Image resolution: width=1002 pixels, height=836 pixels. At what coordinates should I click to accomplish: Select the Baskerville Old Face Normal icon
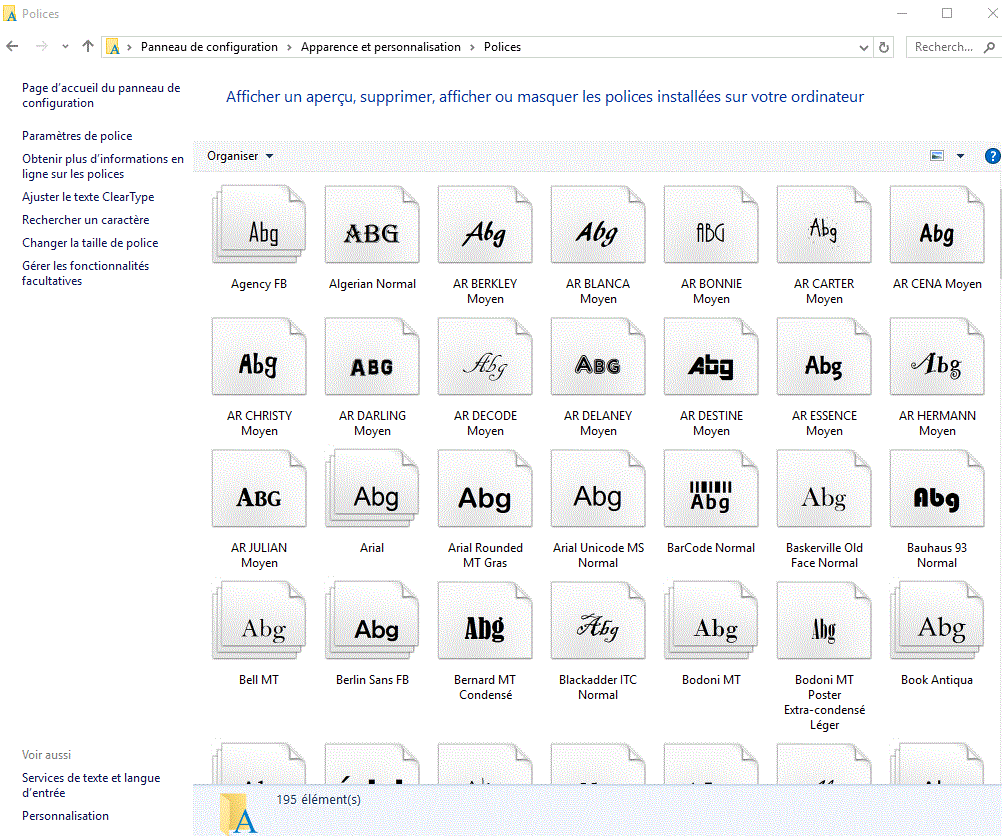[x=824, y=488]
